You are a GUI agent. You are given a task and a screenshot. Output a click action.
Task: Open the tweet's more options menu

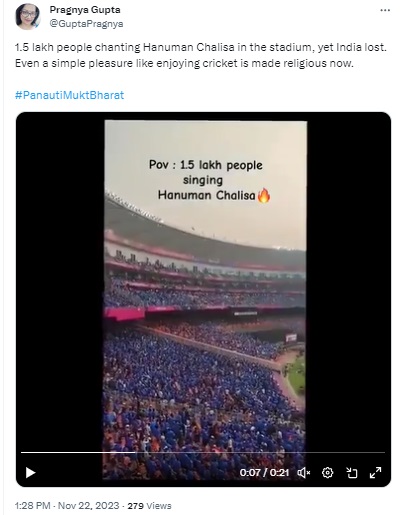[385, 10]
